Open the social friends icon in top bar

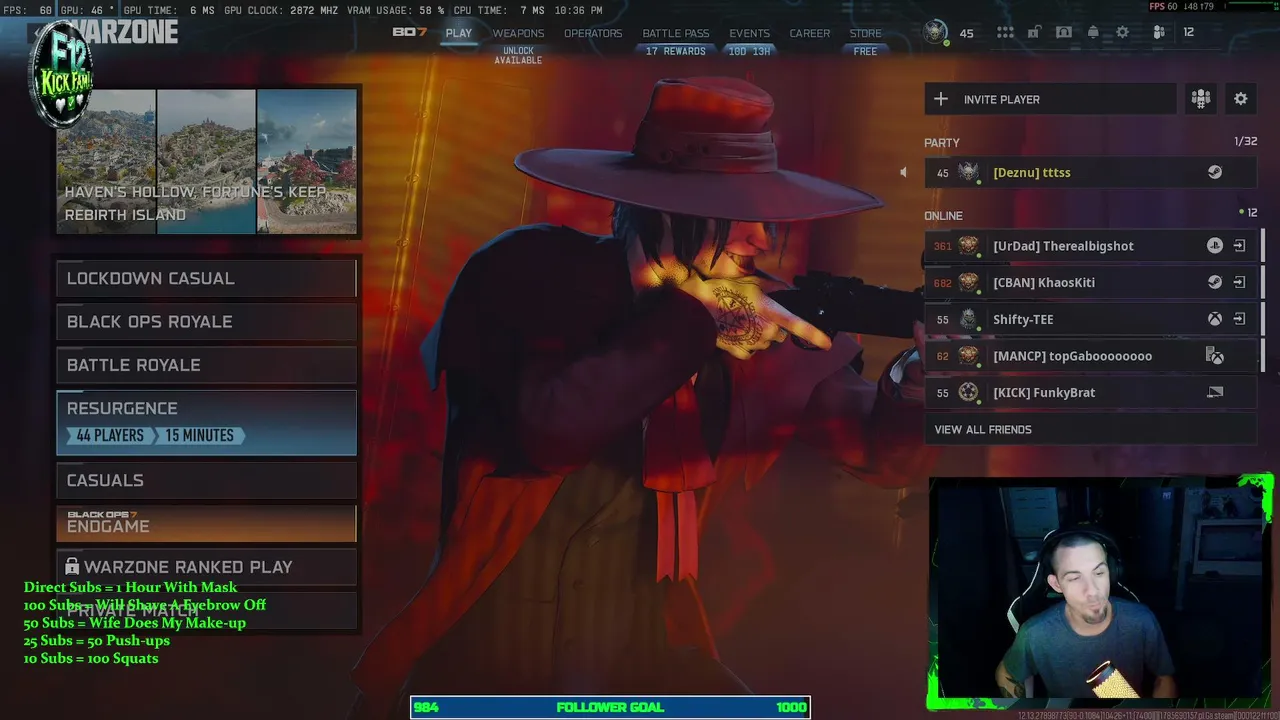1159,33
